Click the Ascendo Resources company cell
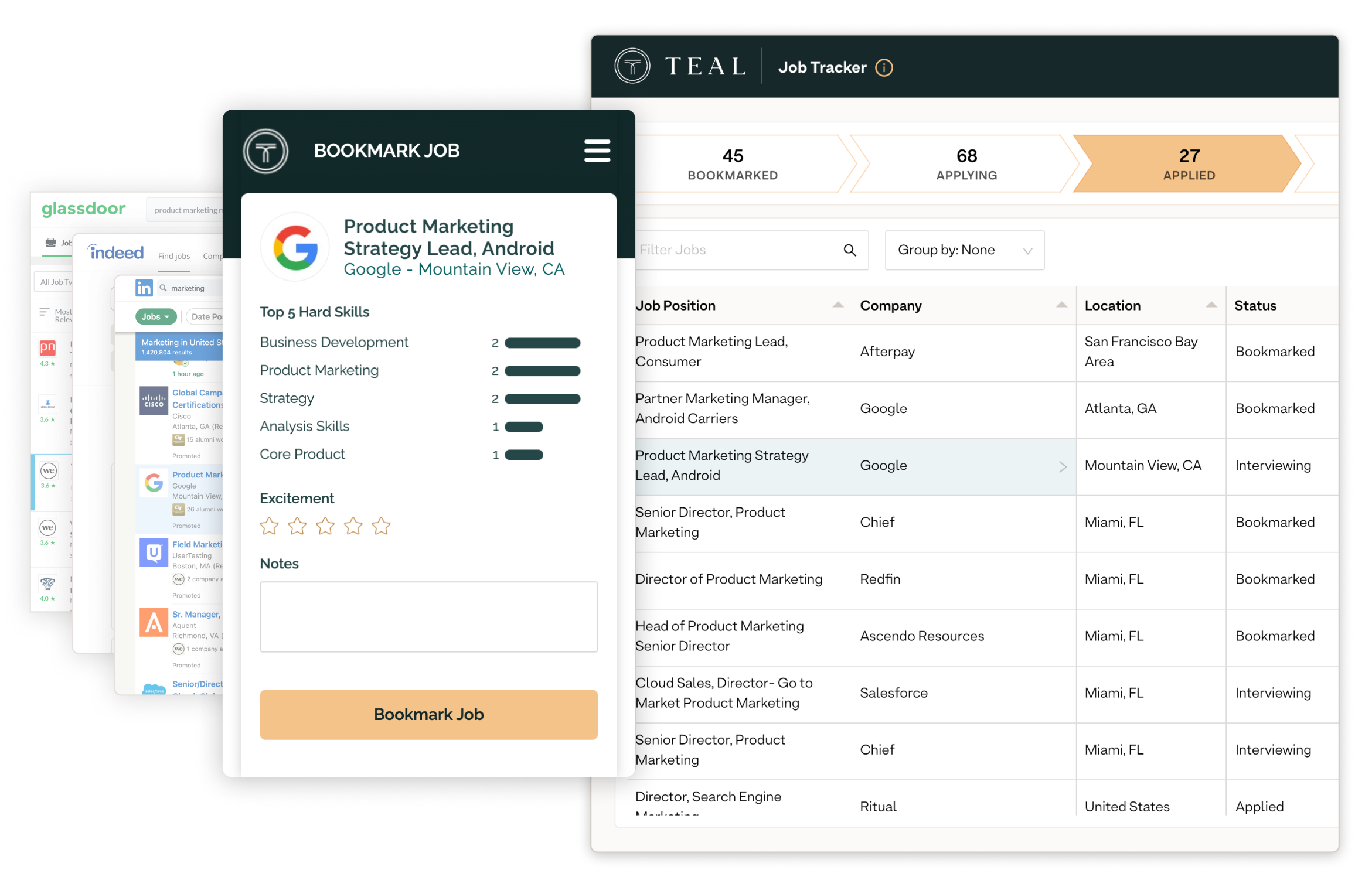Screen dimensions: 1372x887 coord(922,636)
